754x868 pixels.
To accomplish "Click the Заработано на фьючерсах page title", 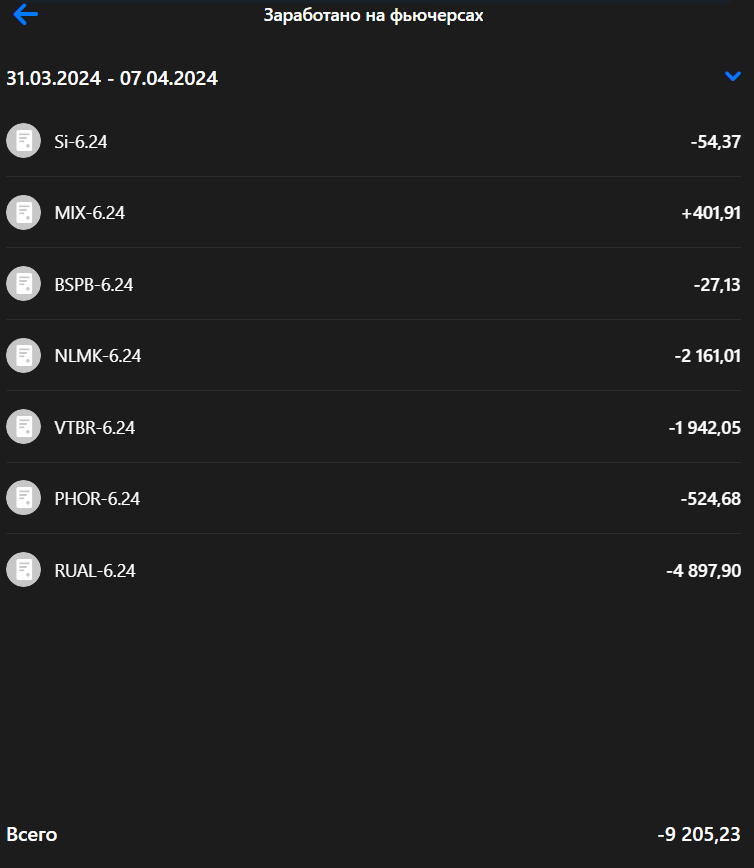I will pos(373,16).
